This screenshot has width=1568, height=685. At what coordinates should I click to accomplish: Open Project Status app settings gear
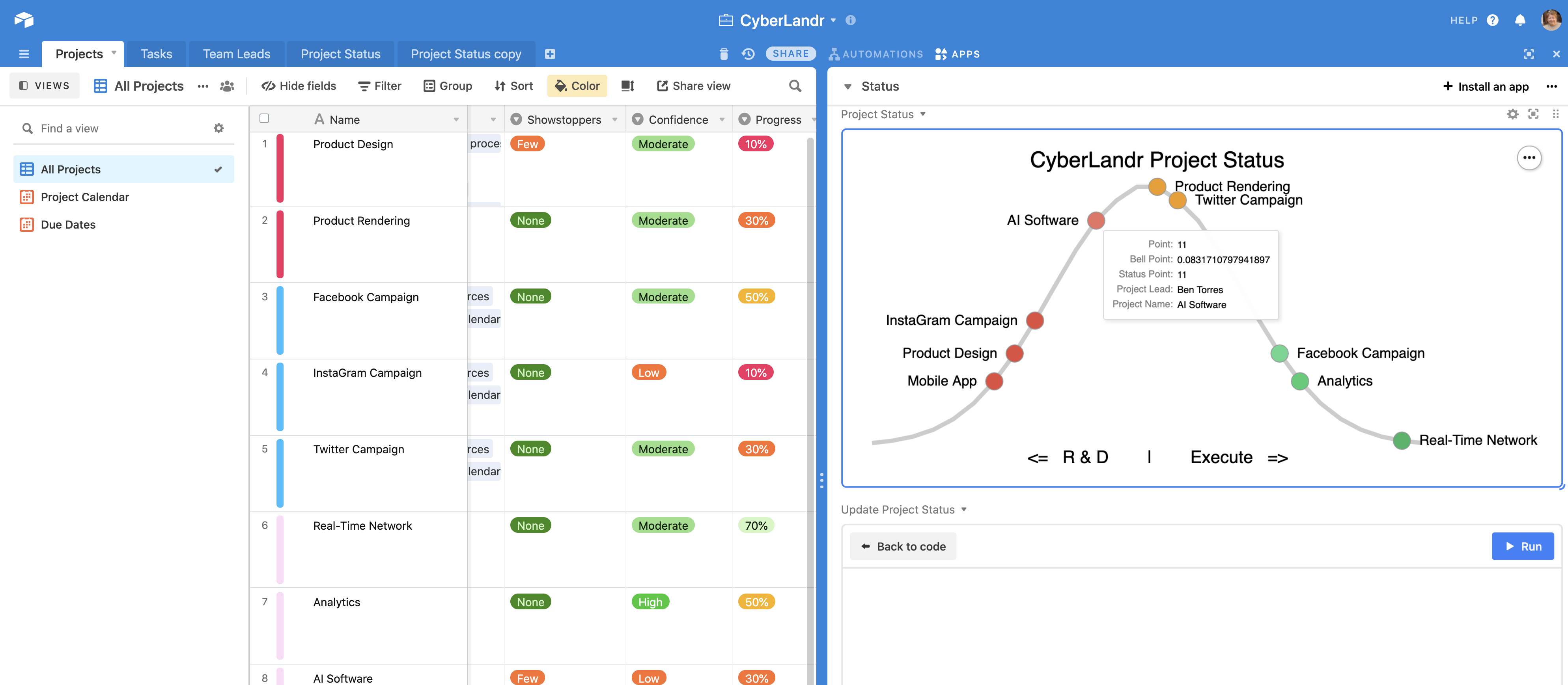(1512, 114)
